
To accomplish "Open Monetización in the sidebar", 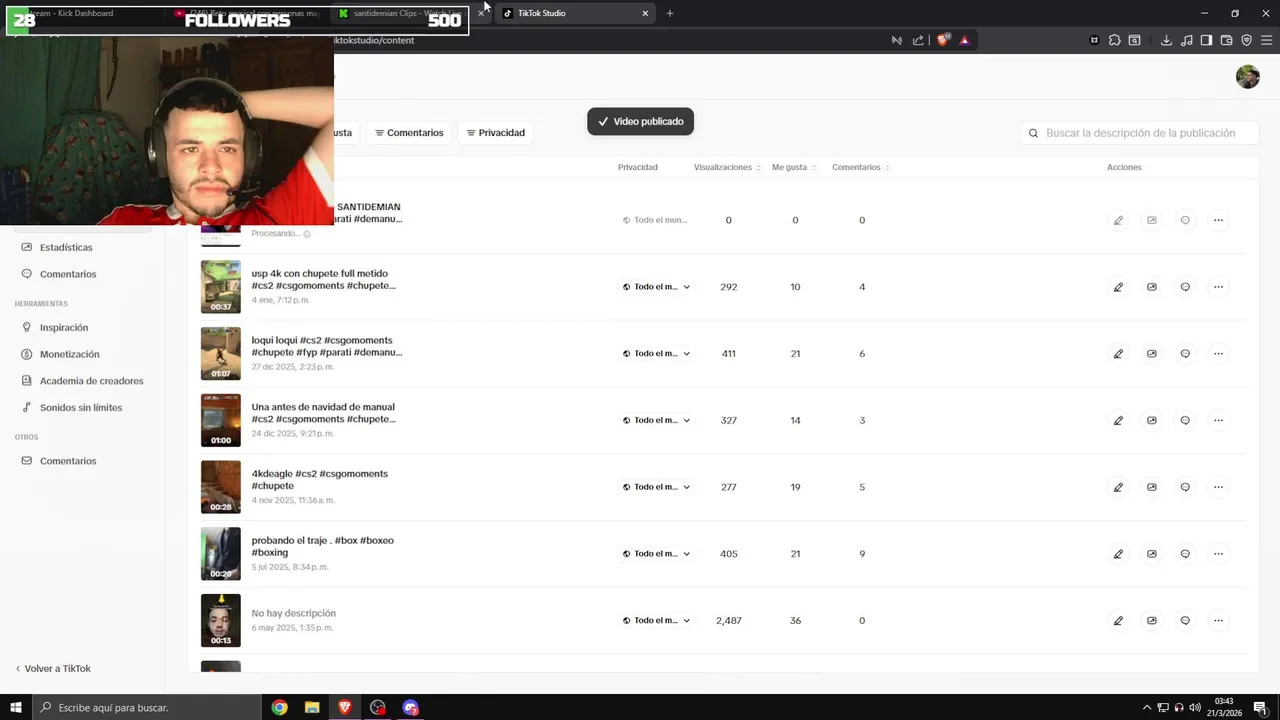I will 69,354.
